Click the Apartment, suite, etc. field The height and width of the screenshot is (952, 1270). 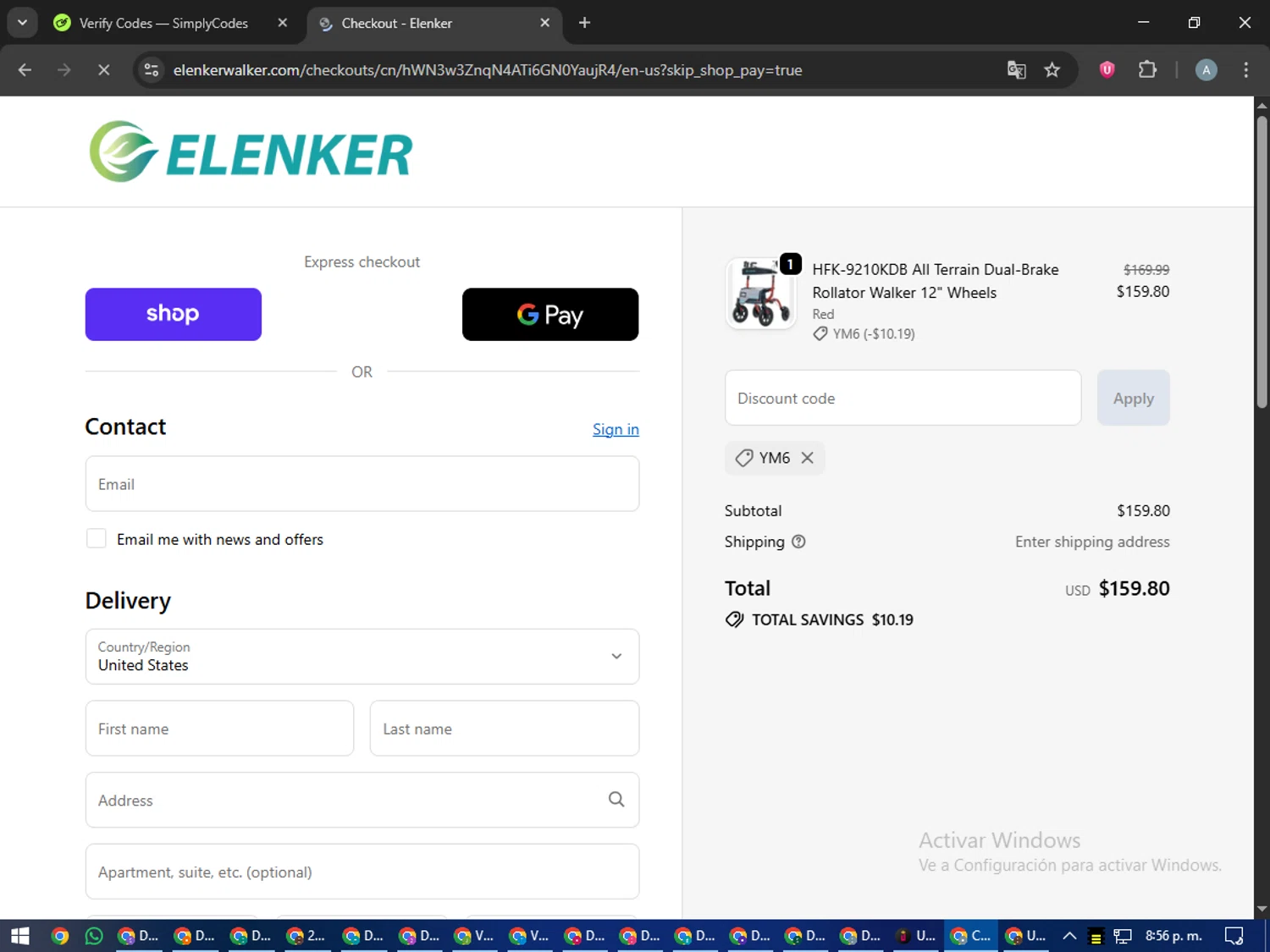pos(362,872)
